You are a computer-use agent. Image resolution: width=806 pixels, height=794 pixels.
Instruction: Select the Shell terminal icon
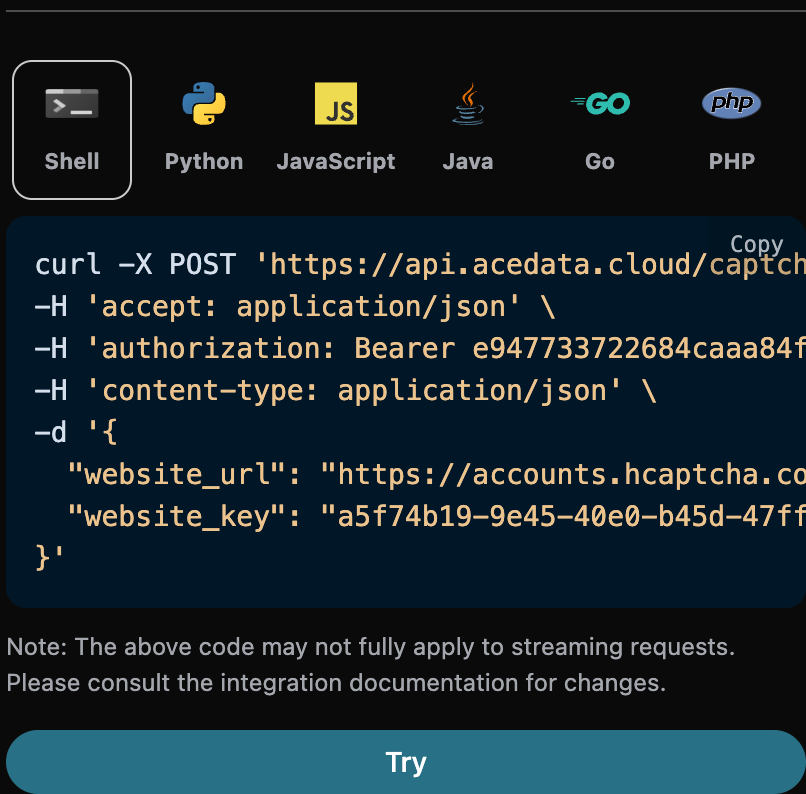[71, 102]
